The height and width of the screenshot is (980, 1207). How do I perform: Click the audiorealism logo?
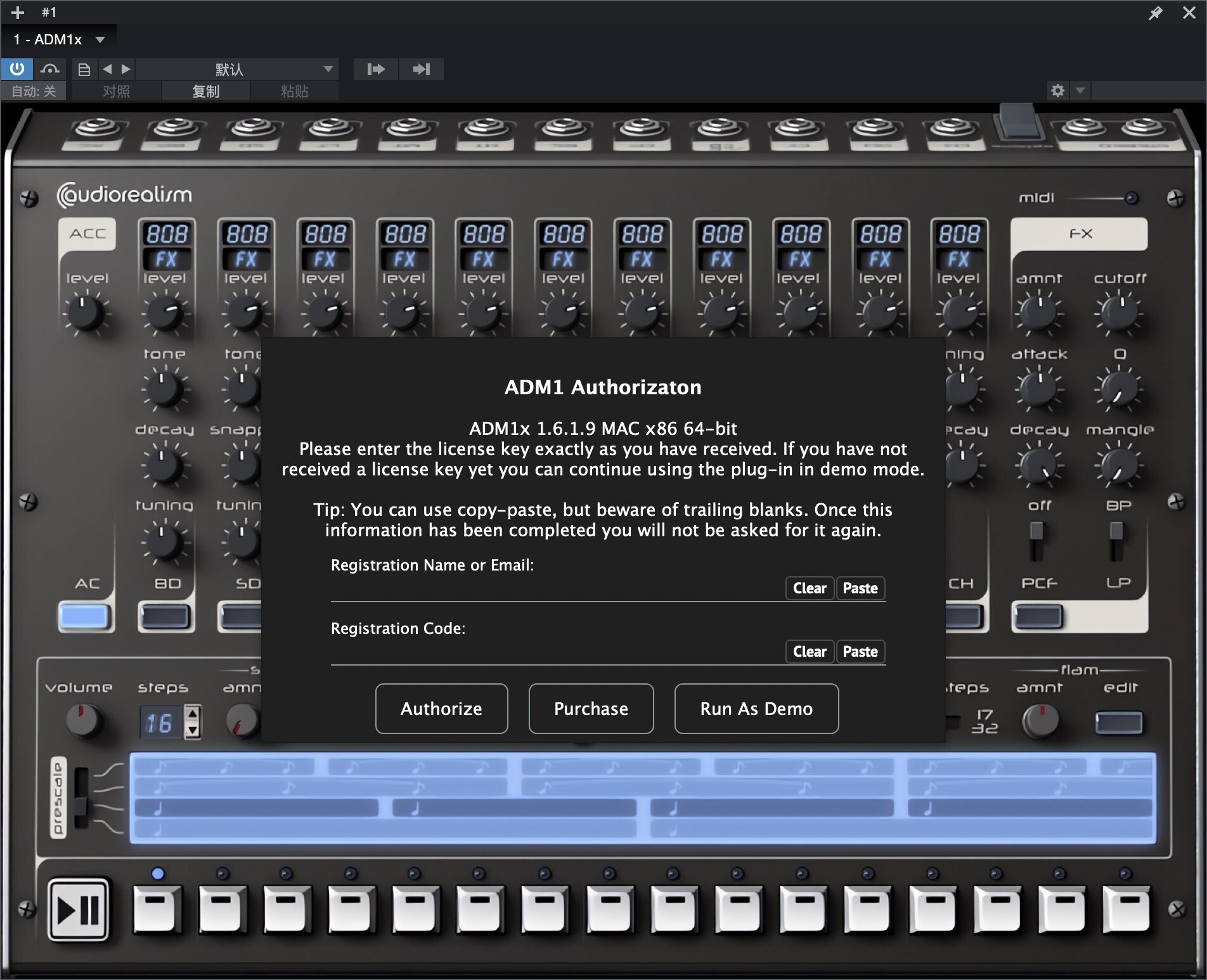[124, 195]
